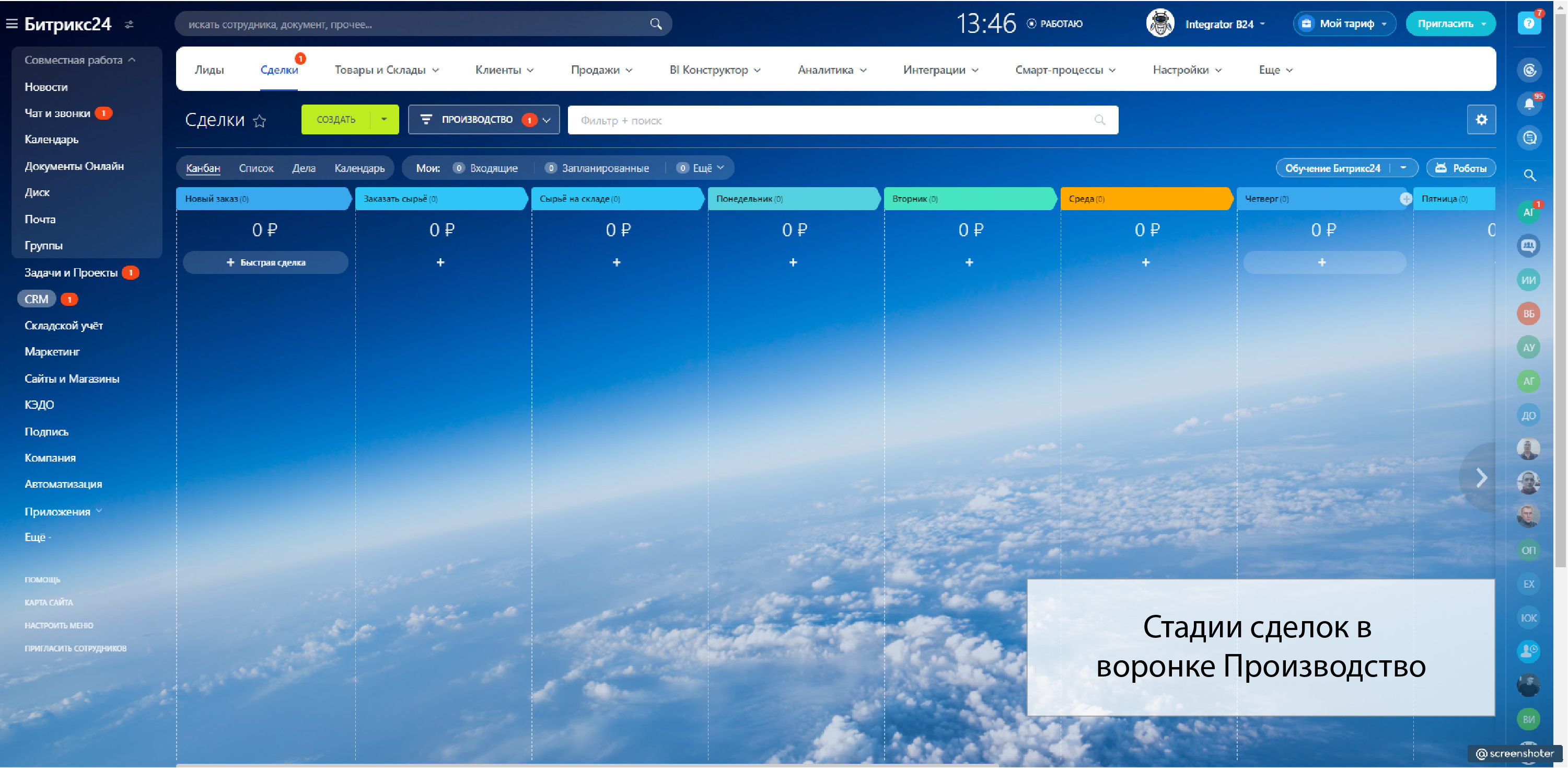Viewport: 1568px width, 768px height.
Task: Click the Фильтр + поиск input field
Action: click(x=834, y=120)
